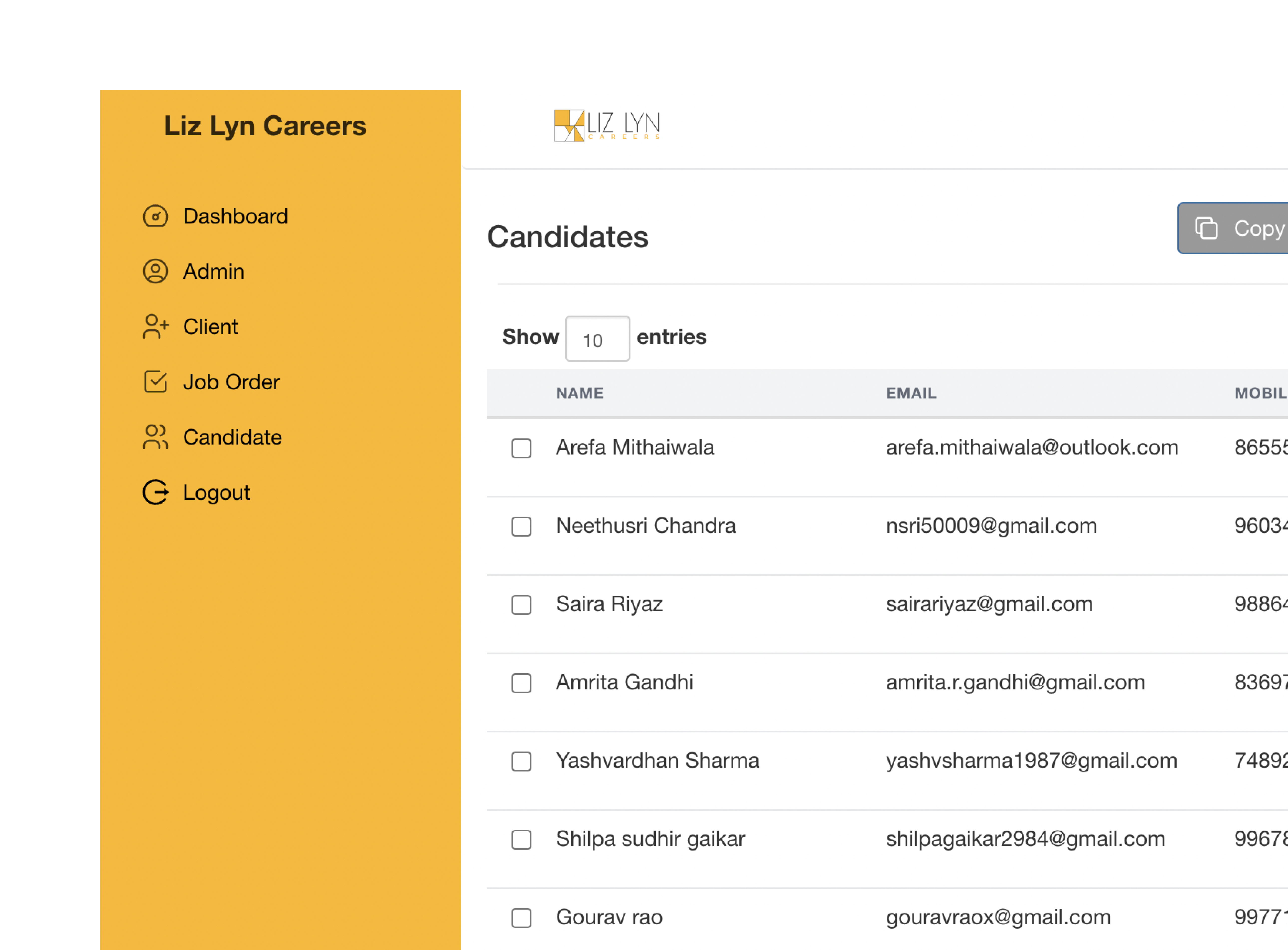Click the Client add-user icon
This screenshot has height=950, width=1288.
pyautogui.click(x=155, y=327)
